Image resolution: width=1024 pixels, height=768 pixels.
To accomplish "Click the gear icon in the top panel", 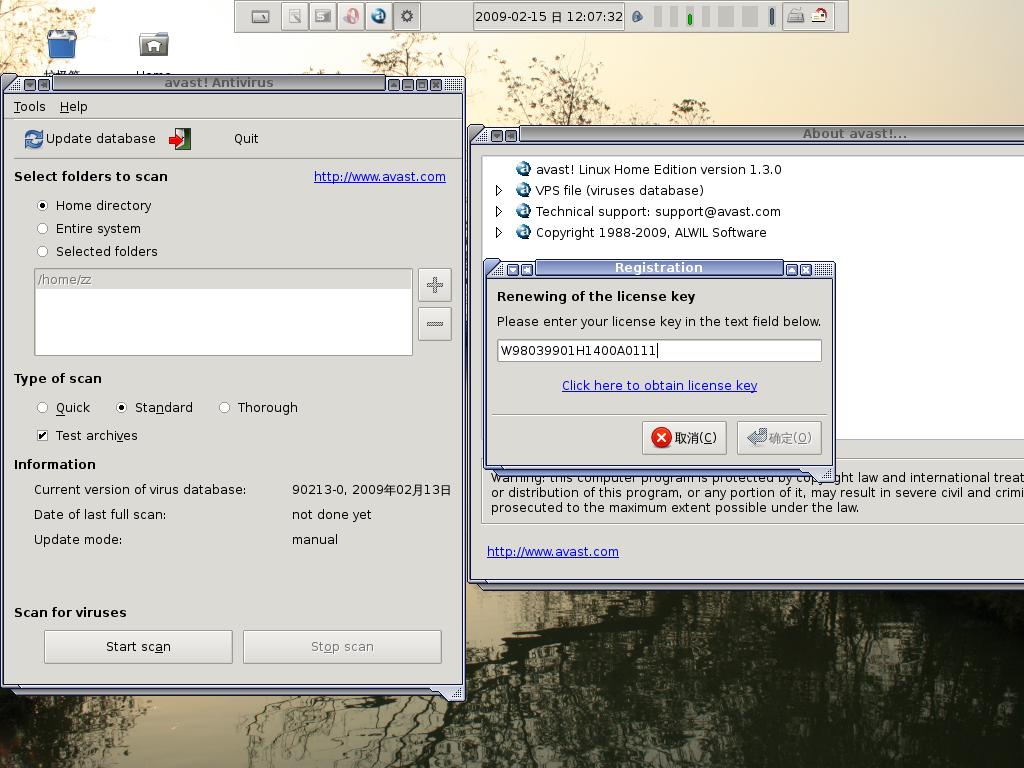I will 407,16.
